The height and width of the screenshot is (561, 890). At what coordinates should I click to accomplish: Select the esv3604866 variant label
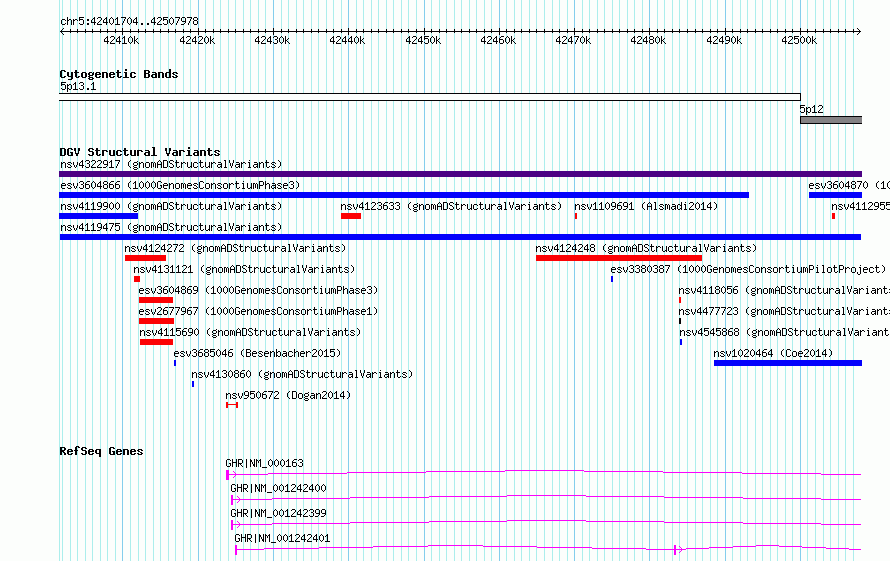pyautogui.click(x=180, y=185)
